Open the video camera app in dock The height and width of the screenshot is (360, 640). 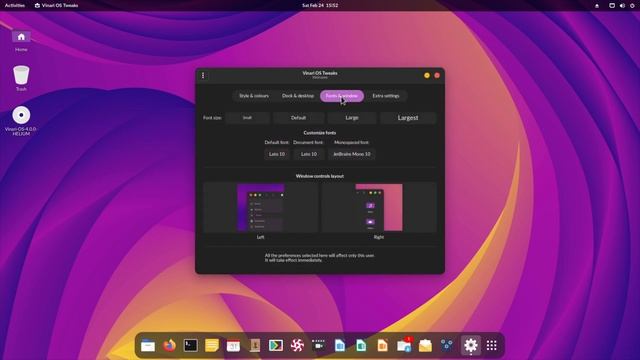click(x=318, y=346)
